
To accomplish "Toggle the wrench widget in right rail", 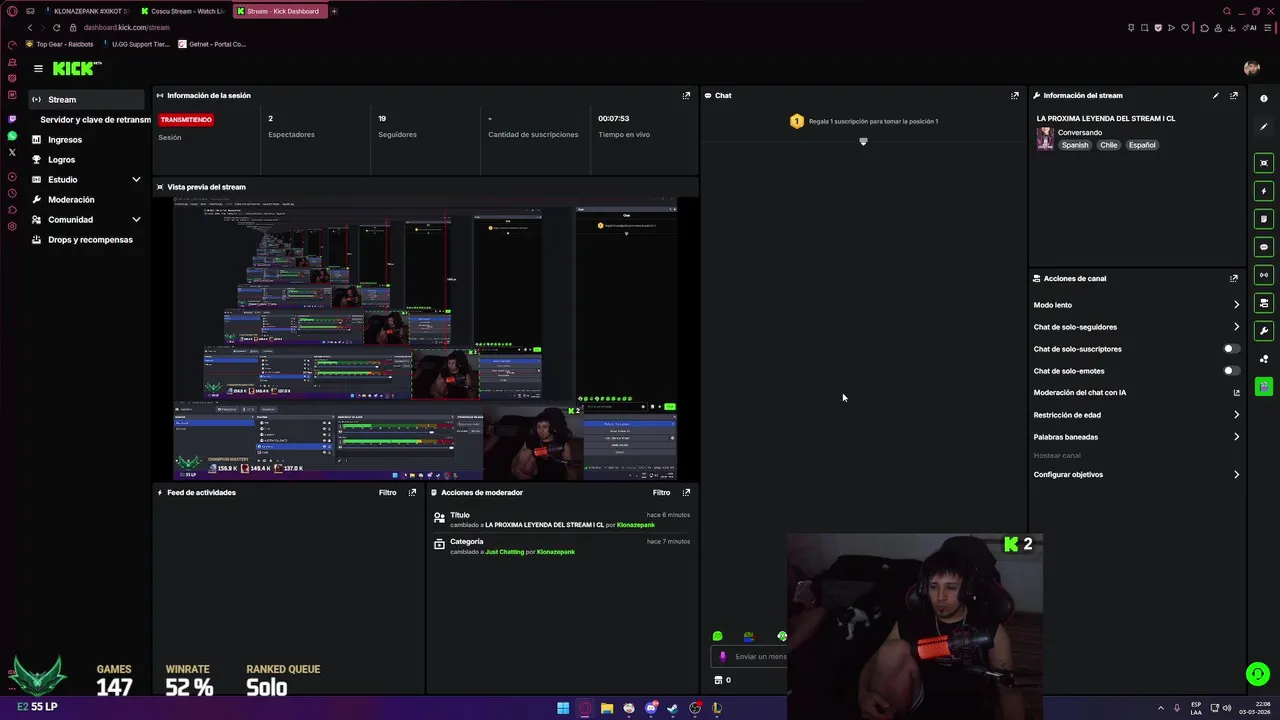I will pyautogui.click(x=1264, y=331).
